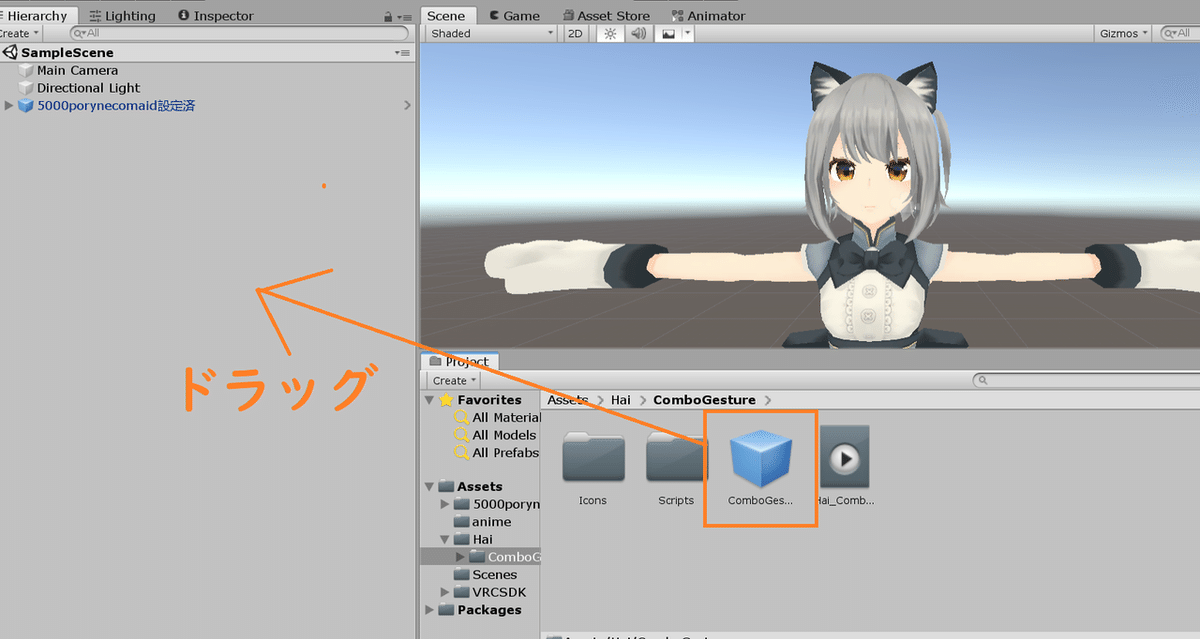Screen dimensions: 1200x639
Task: Collapse the Favorites group
Action: [430, 400]
